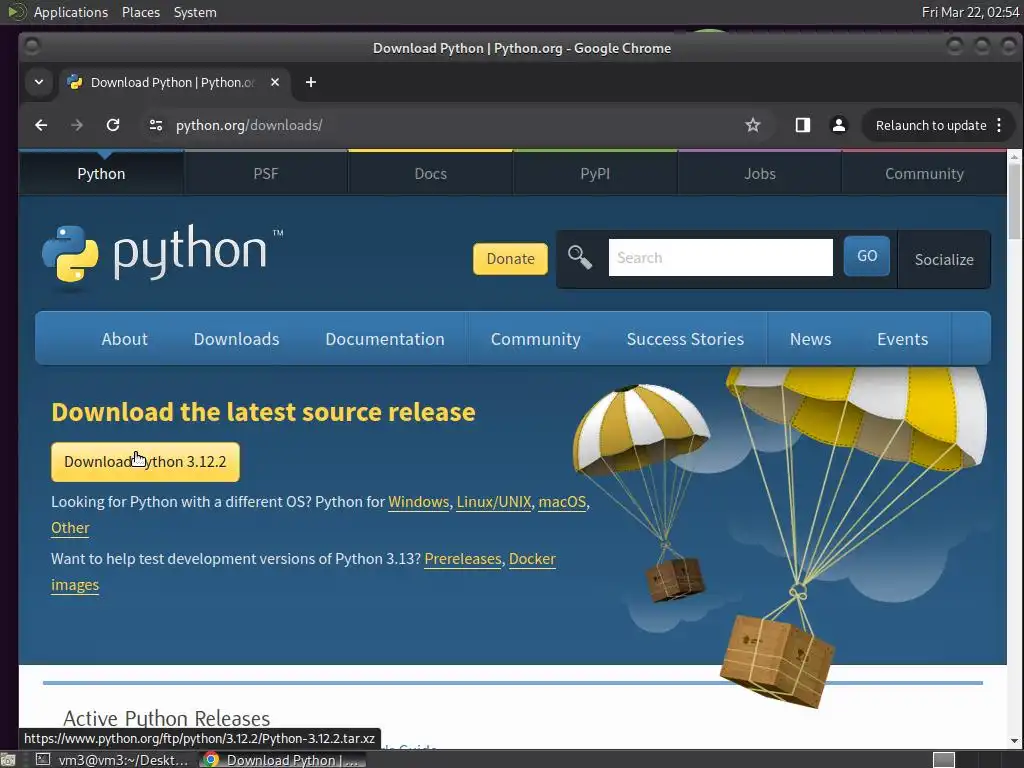This screenshot has width=1024, height=768.
Task: Click the magnifying glass search icon
Action: pos(580,257)
